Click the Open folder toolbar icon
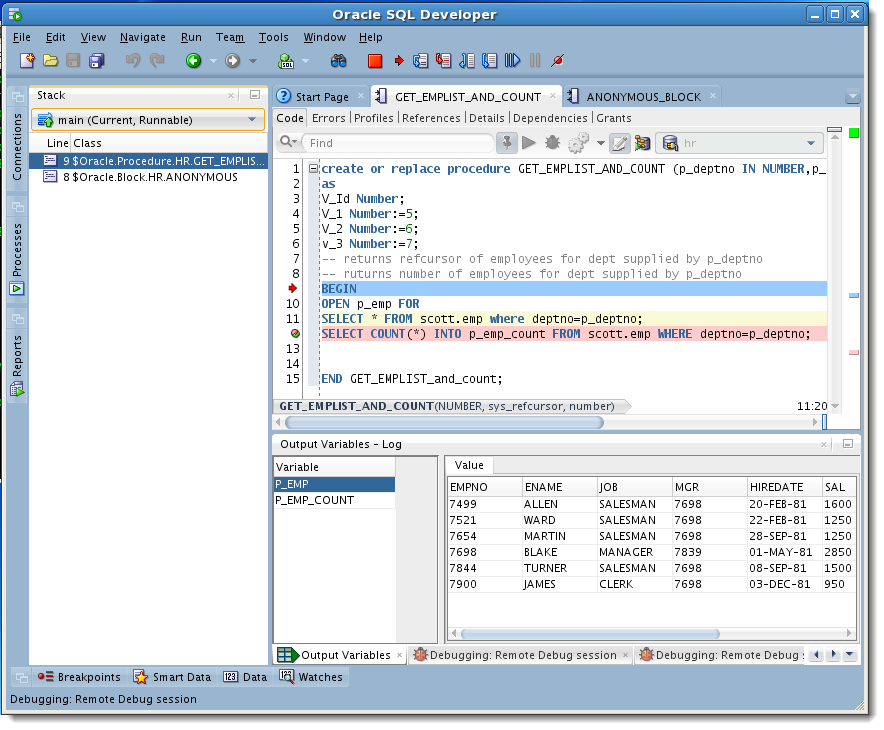Viewport: 884px width, 730px height. click(50, 61)
